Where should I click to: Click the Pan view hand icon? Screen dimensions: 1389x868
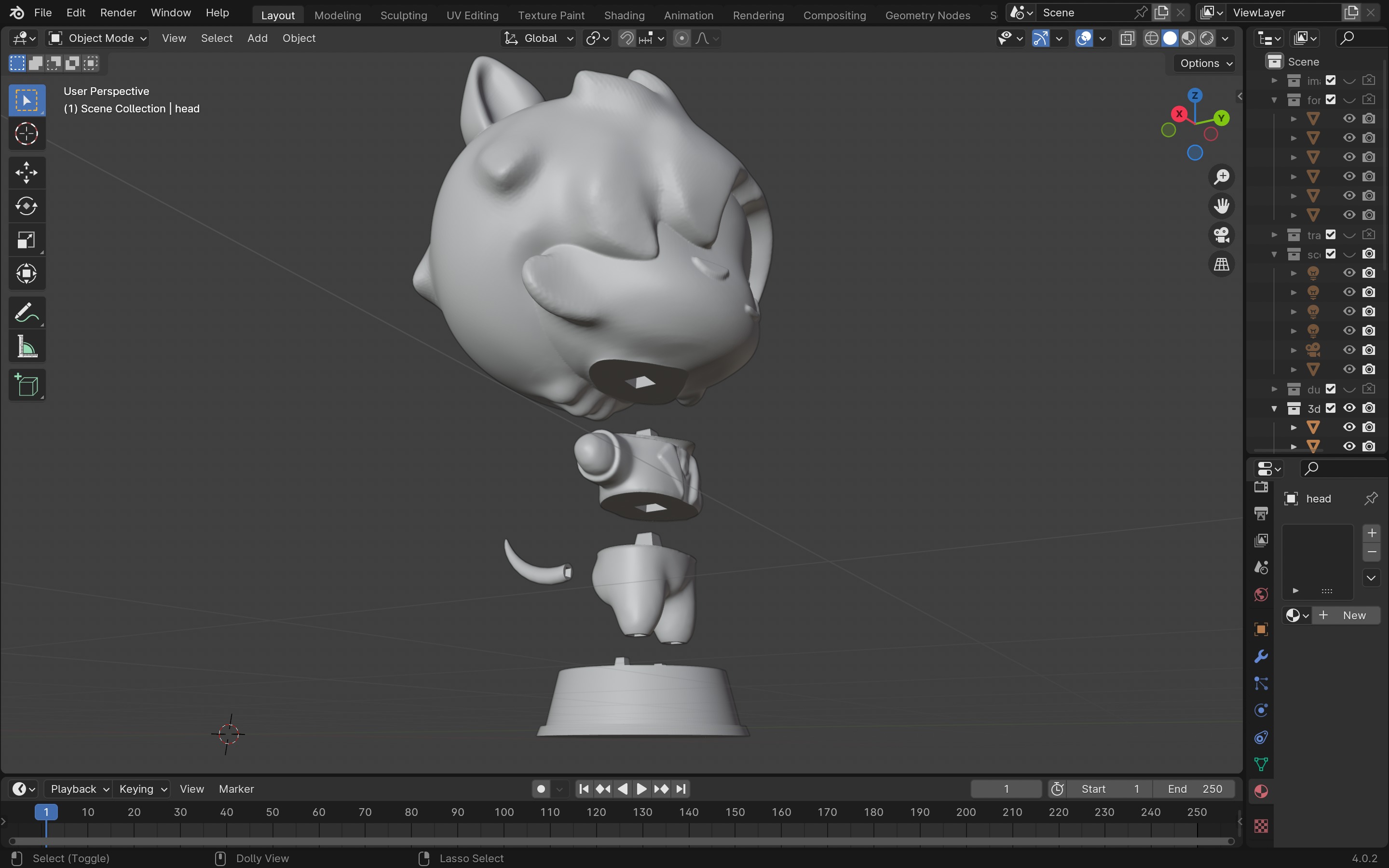[x=1221, y=206]
